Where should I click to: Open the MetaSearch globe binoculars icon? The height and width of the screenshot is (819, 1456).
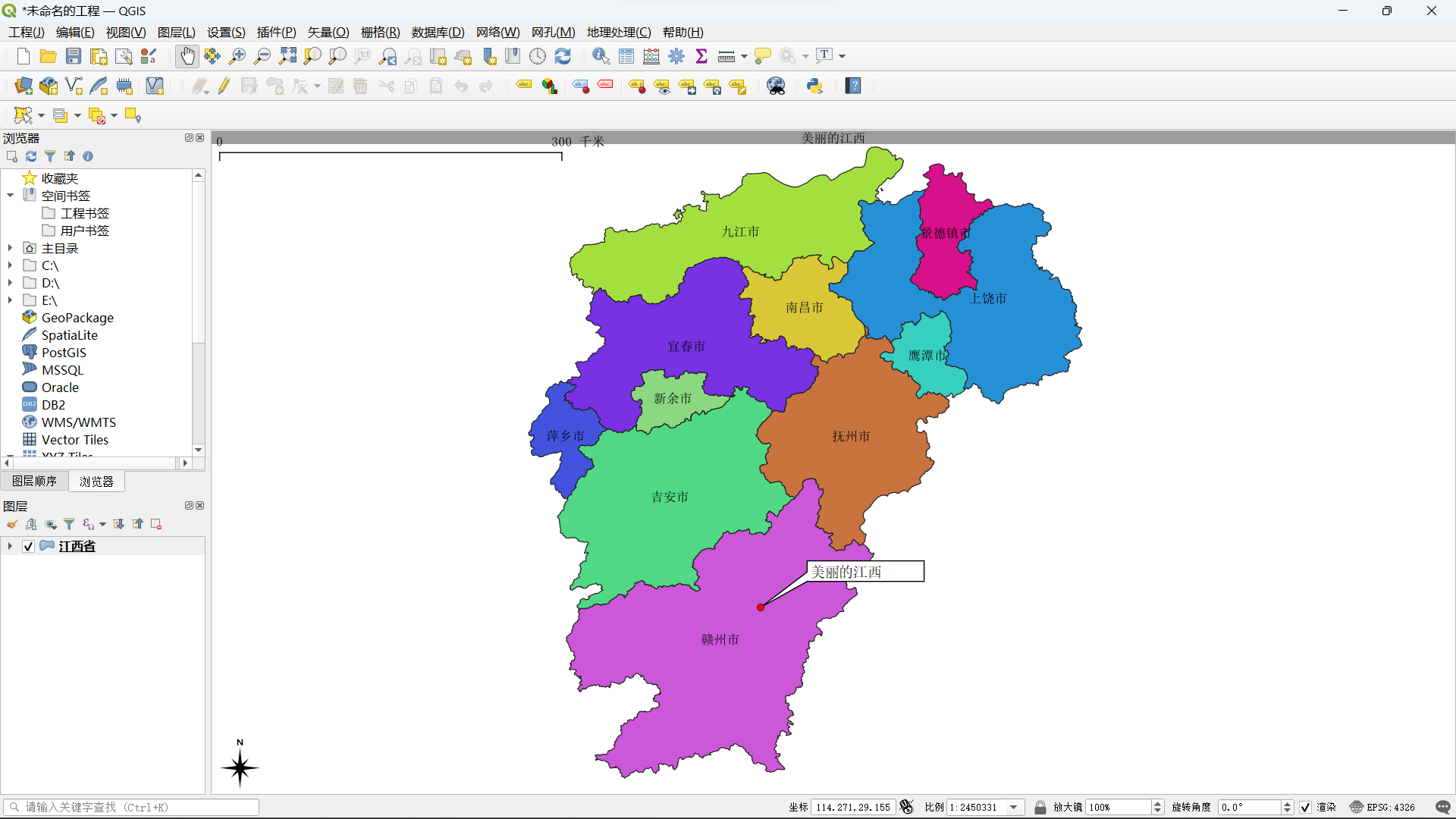(x=777, y=86)
